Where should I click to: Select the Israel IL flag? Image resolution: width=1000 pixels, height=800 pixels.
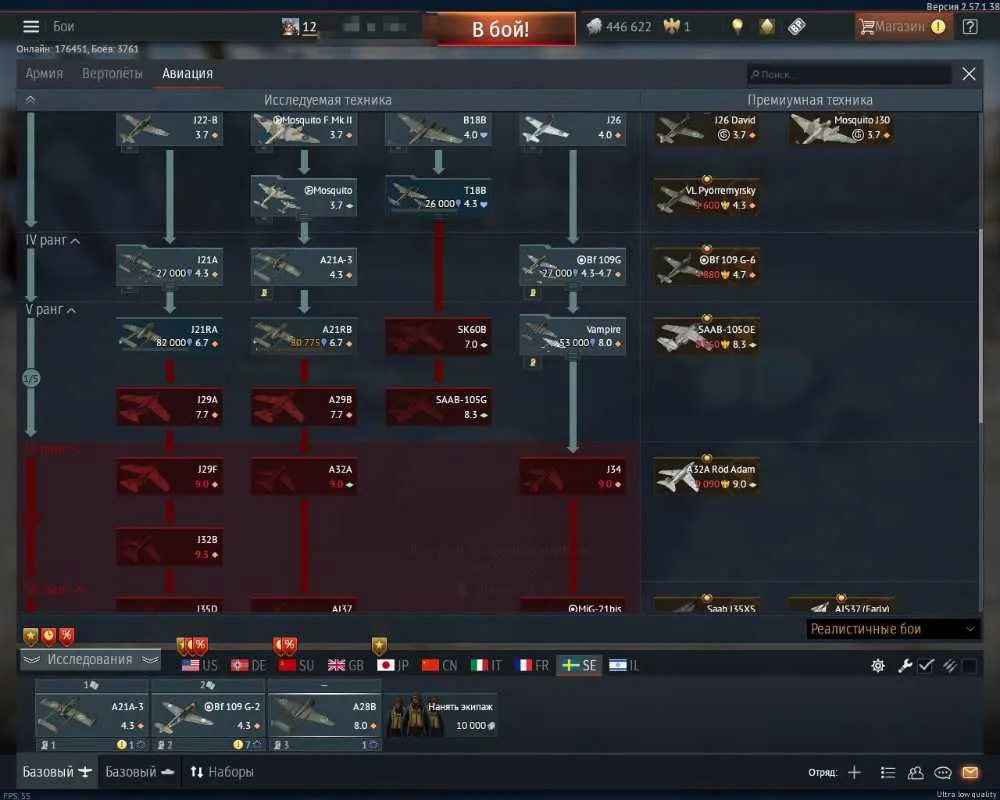coord(624,666)
